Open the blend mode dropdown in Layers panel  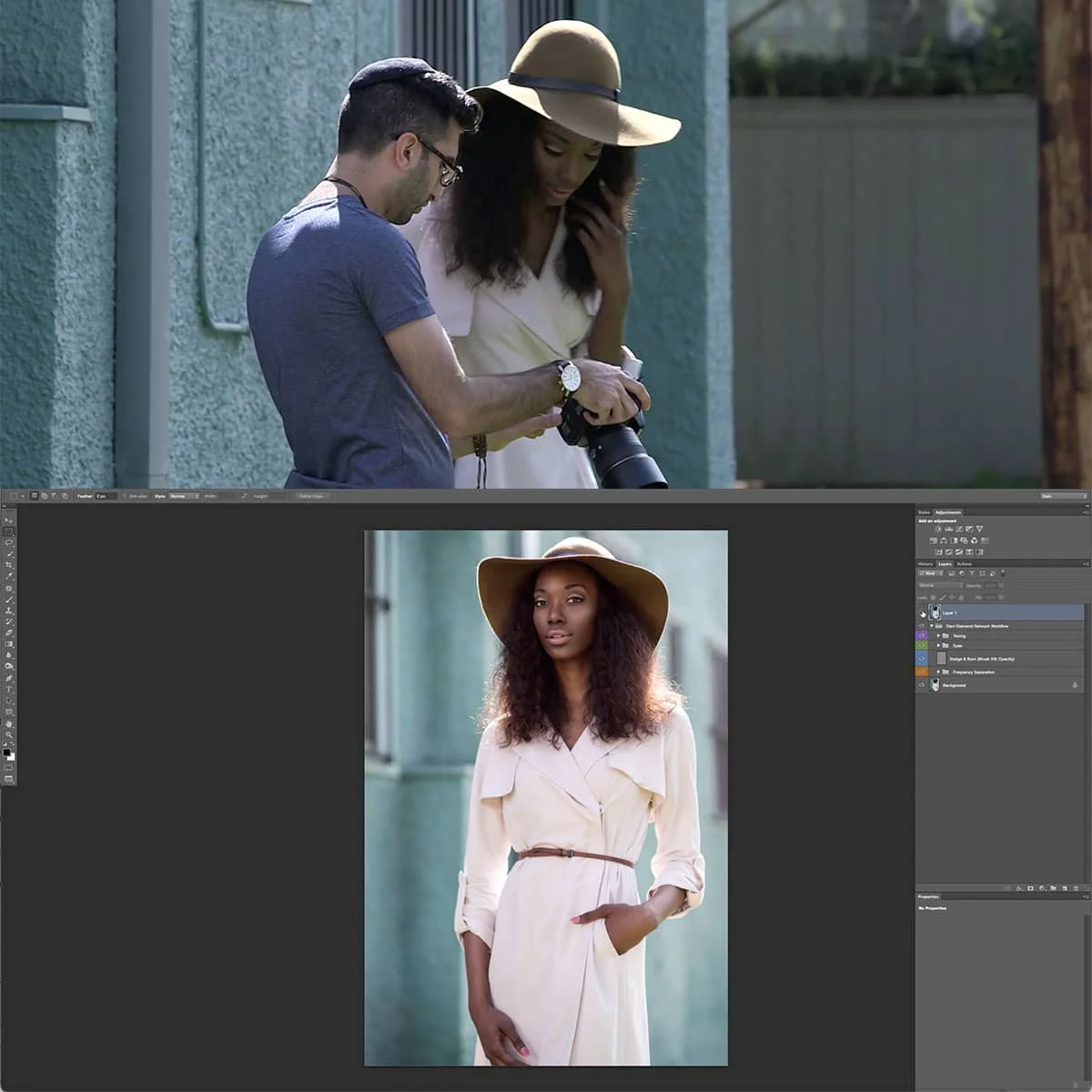(x=938, y=585)
